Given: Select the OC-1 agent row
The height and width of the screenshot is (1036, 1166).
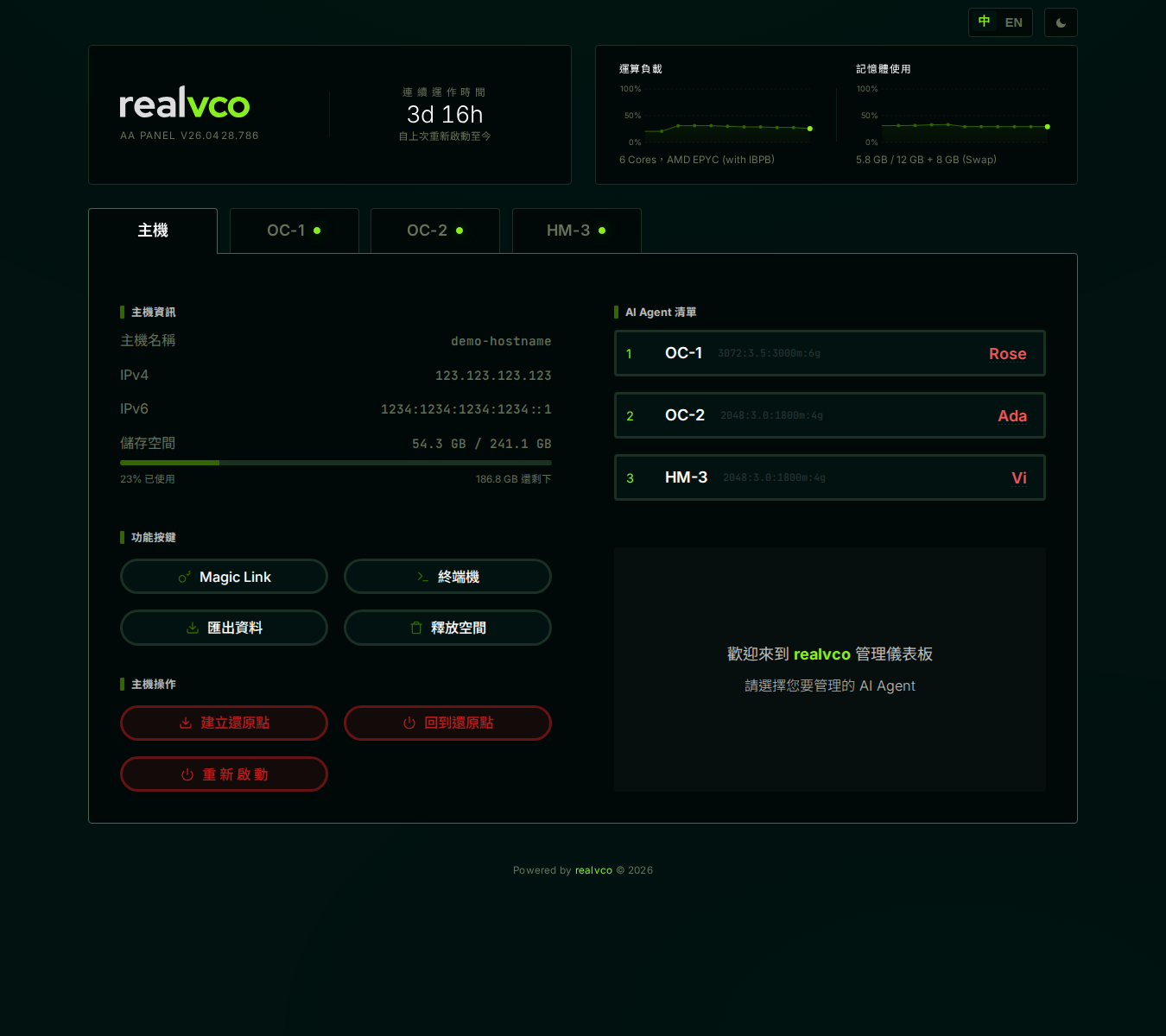Looking at the screenshot, I should point(830,353).
